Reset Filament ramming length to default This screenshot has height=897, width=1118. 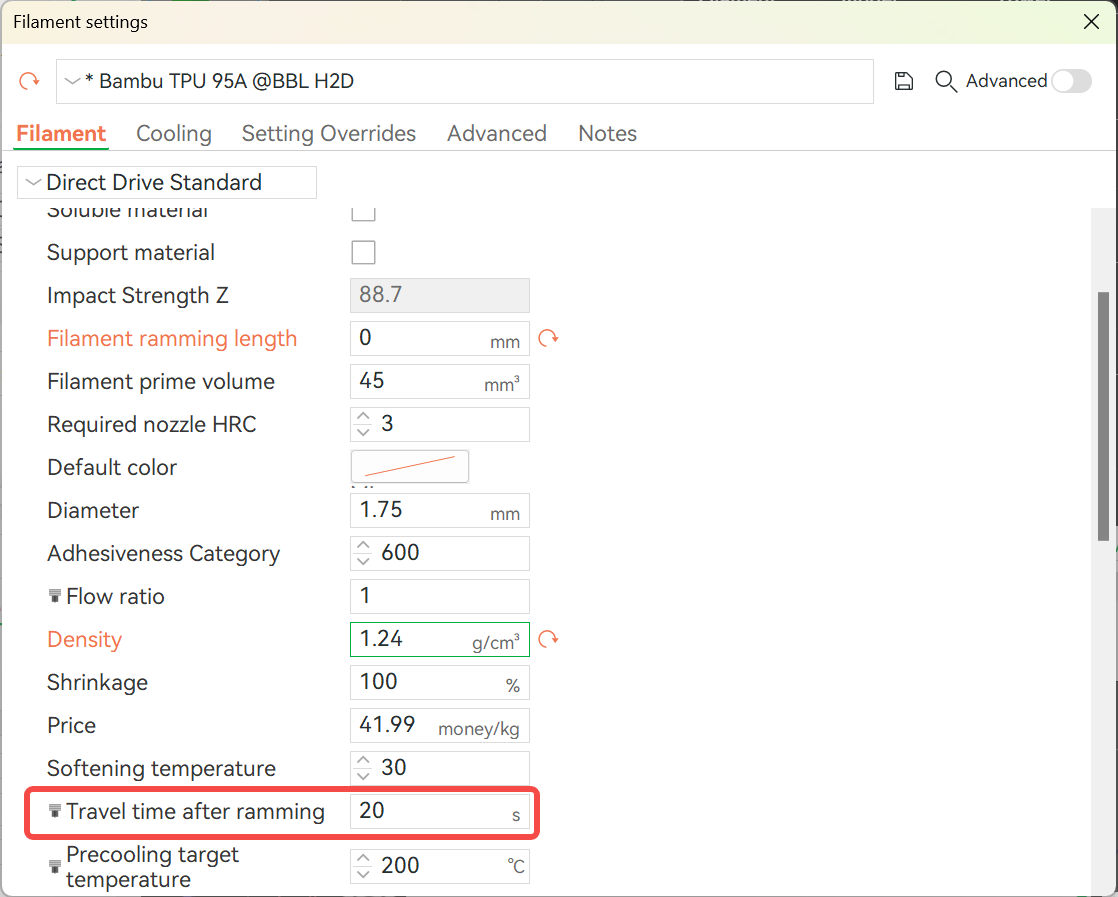click(x=548, y=338)
